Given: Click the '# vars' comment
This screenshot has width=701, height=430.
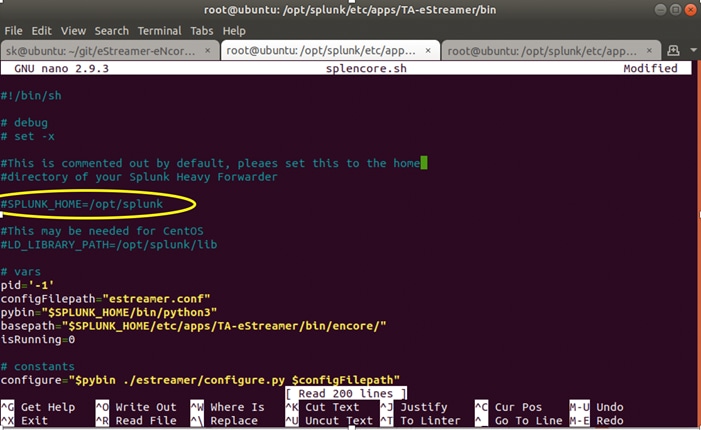Looking at the screenshot, I should click(21, 272).
